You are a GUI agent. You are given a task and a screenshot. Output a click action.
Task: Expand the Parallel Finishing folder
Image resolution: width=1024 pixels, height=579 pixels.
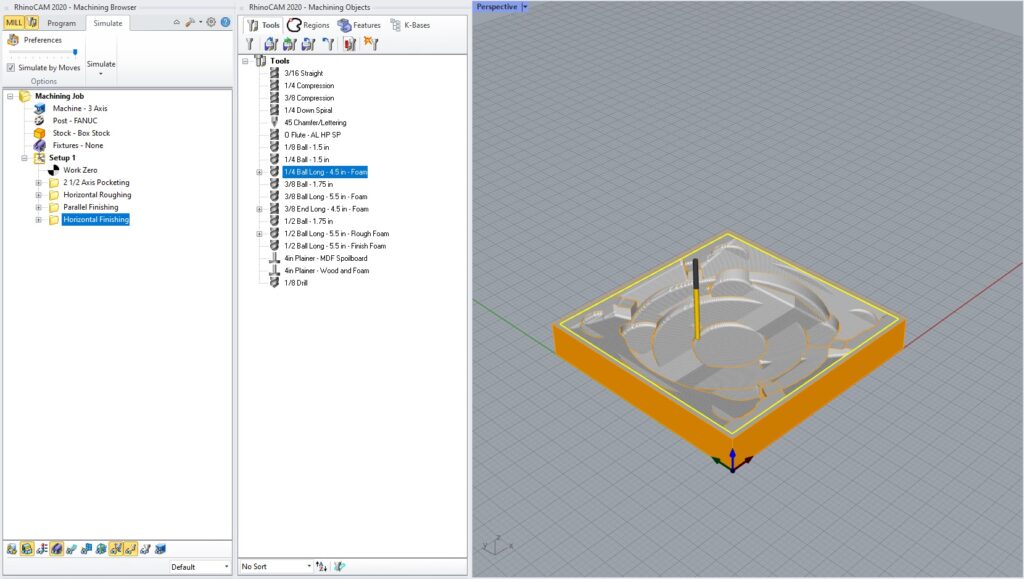[39, 208]
